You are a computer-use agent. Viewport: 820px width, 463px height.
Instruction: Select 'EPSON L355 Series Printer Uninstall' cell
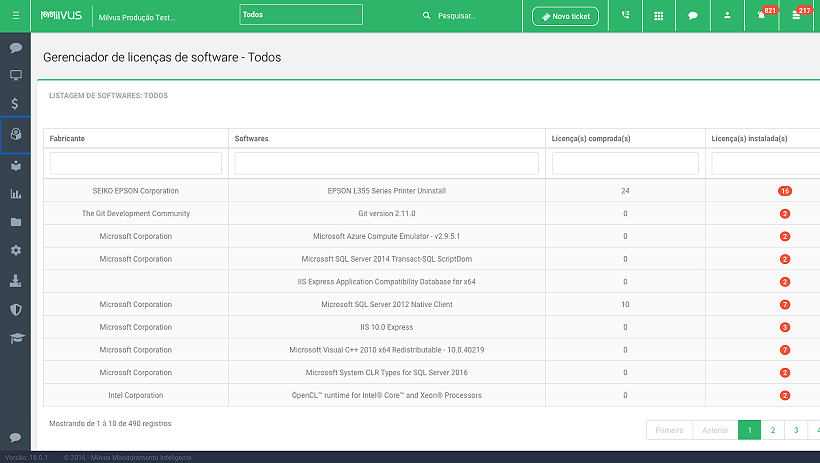pyautogui.click(x=386, y=191)
